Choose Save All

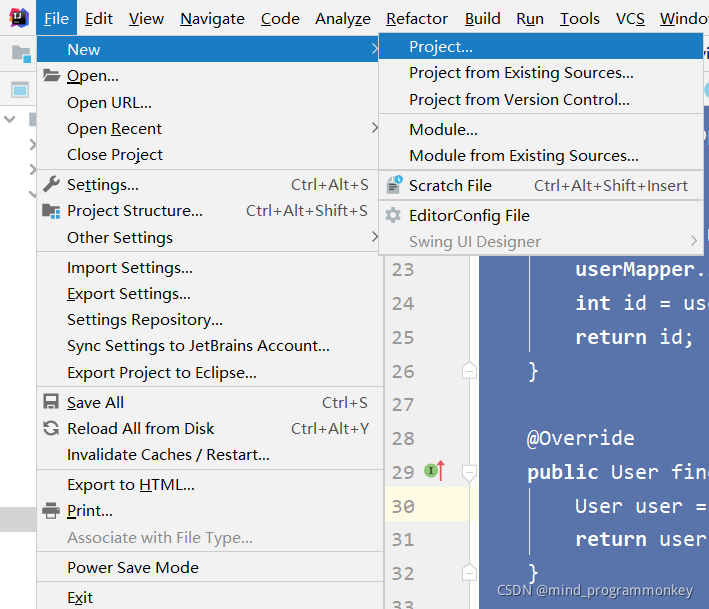(210, 402)
